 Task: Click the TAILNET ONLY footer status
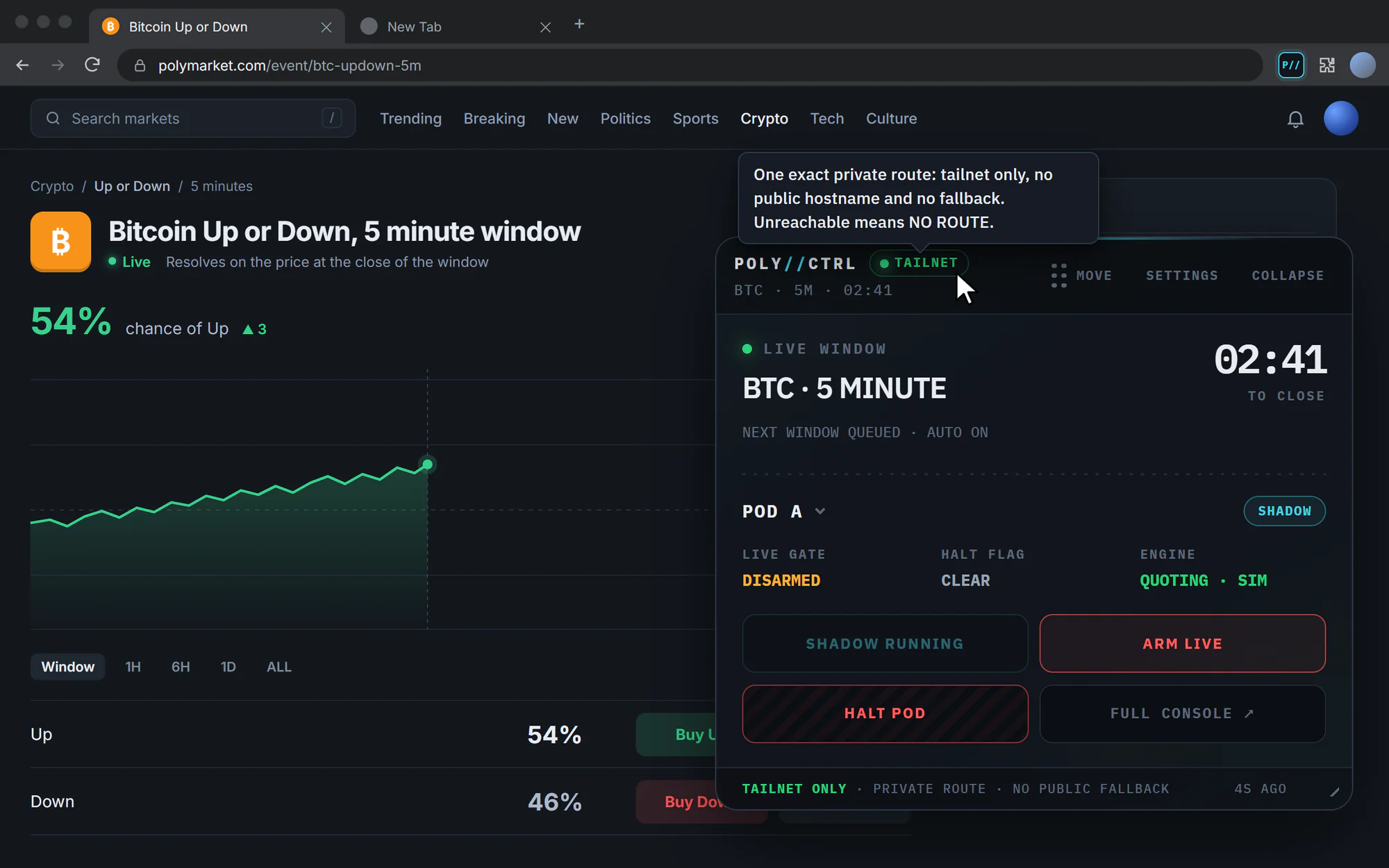pos(795,789)
